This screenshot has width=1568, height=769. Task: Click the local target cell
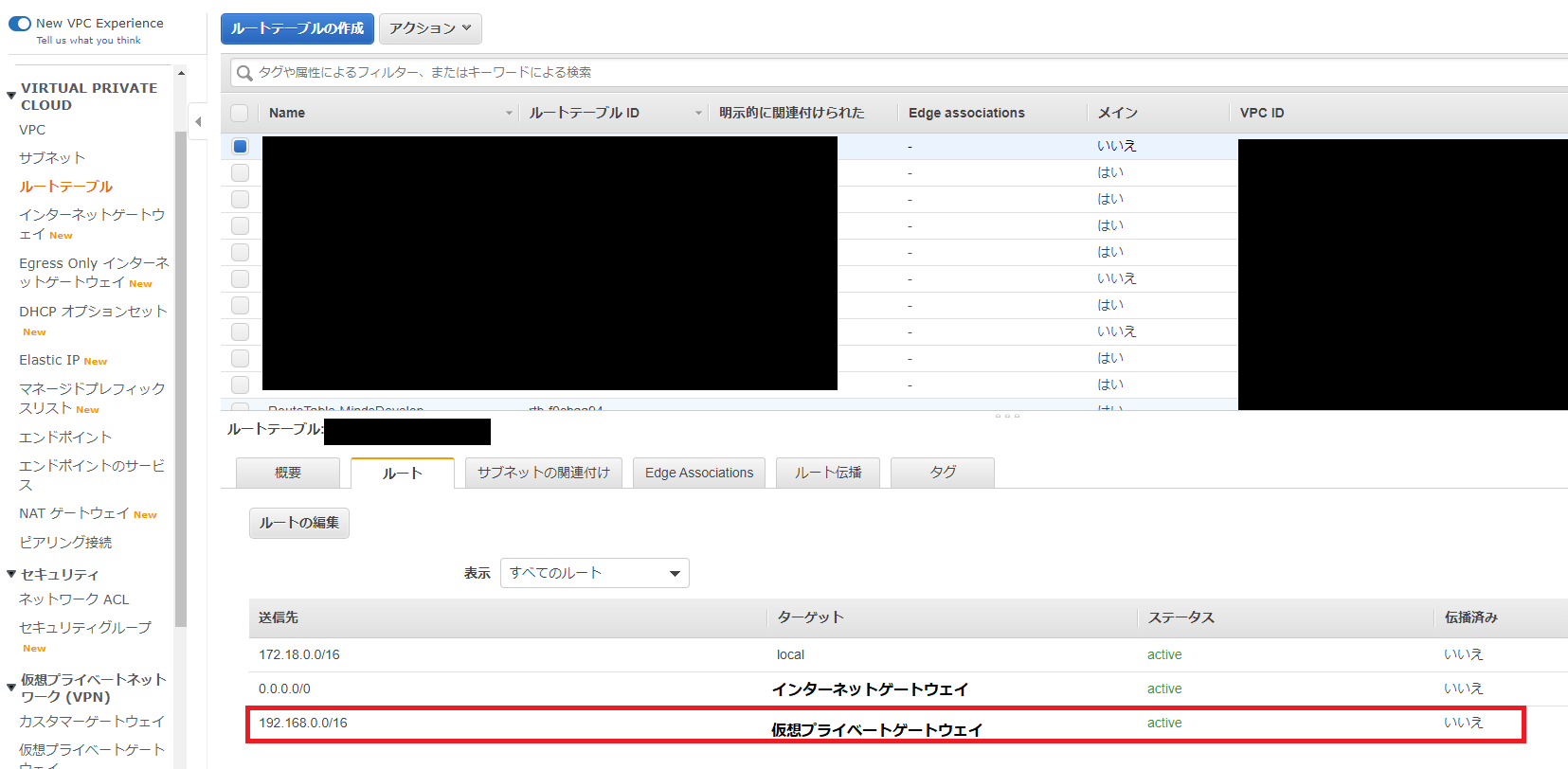[x=790, y=654]
